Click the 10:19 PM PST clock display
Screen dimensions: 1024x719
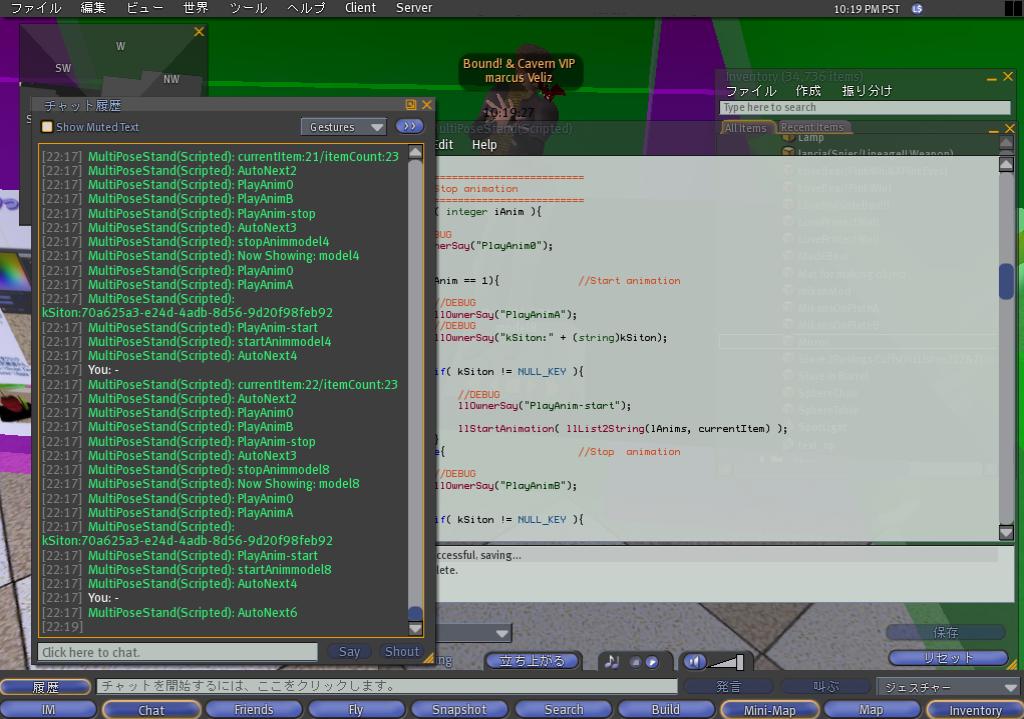pos(867,8)
